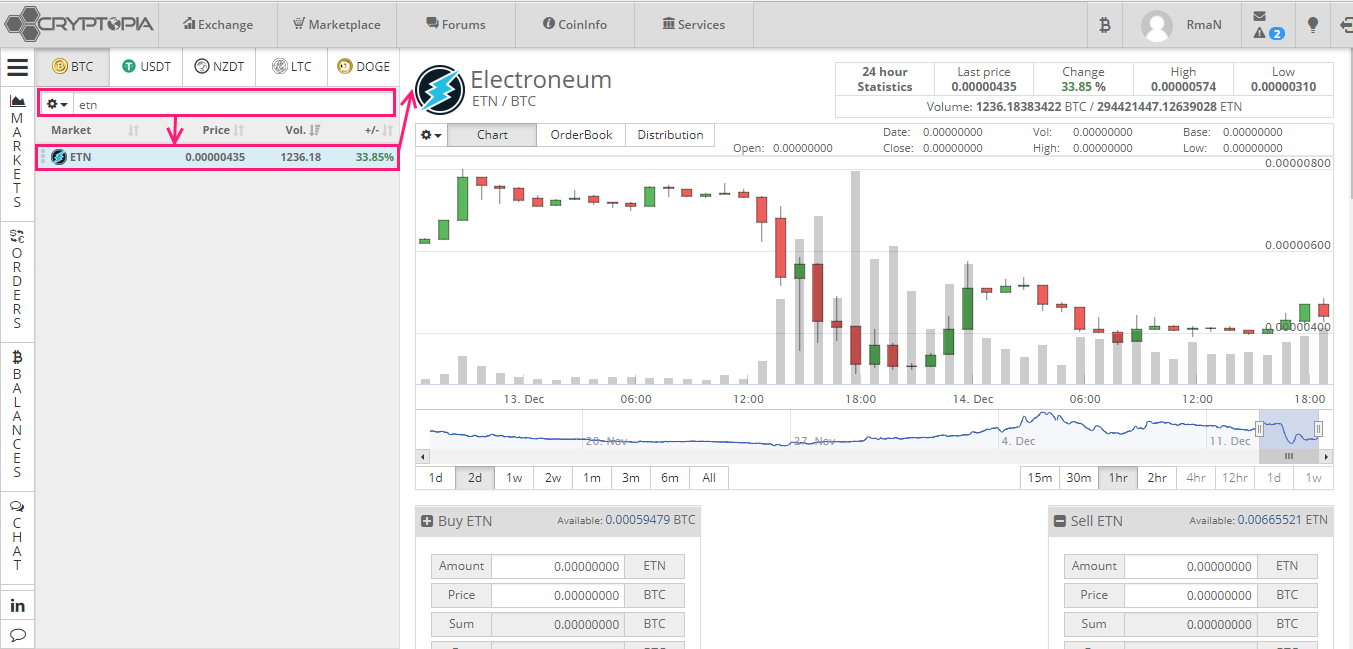Click available BTC balance in Buy ETN

(x=650, y=520)
